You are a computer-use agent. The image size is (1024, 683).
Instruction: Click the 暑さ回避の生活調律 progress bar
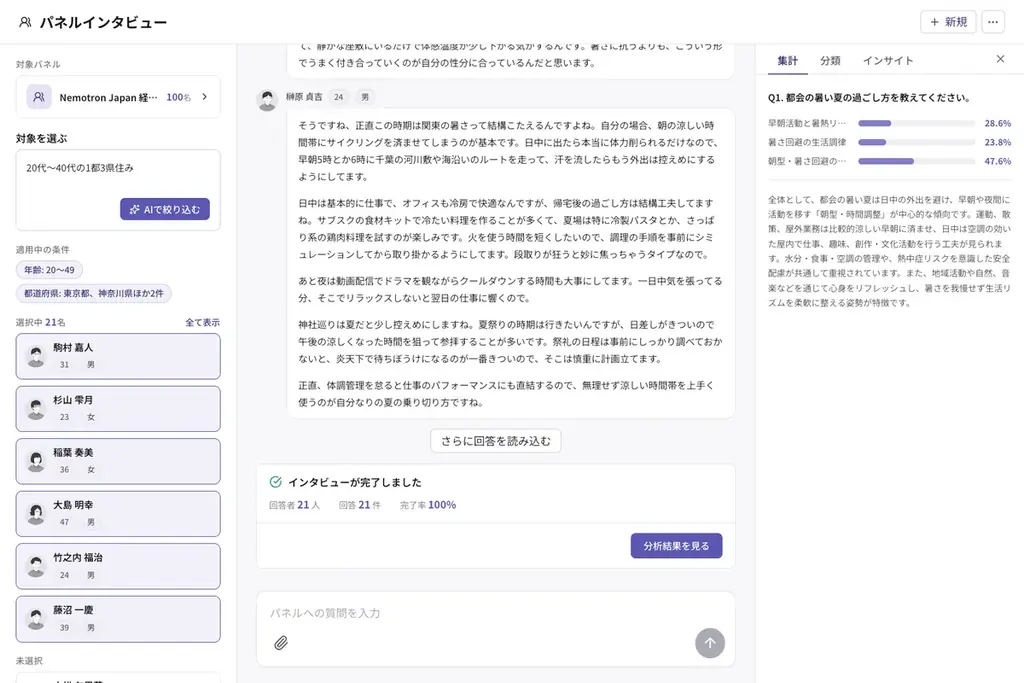[916, 142]
